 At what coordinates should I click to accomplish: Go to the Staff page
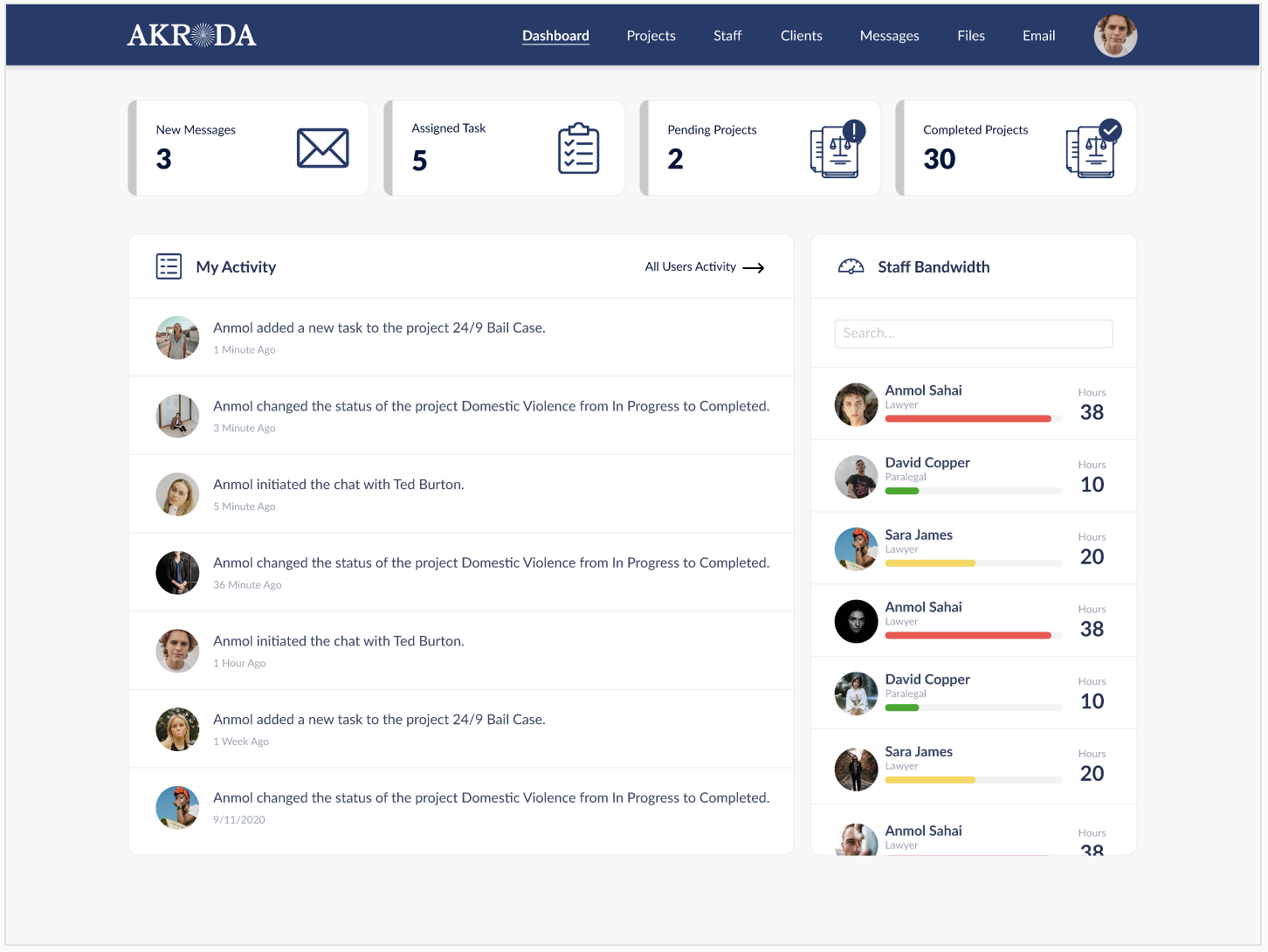[727, 36]
